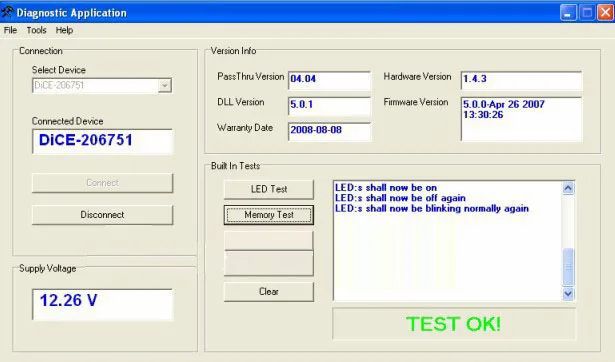Screen dimensions: 615x362
Task: Click the line 'LED:s shall now be on'
Action: [x=386, y=187]
